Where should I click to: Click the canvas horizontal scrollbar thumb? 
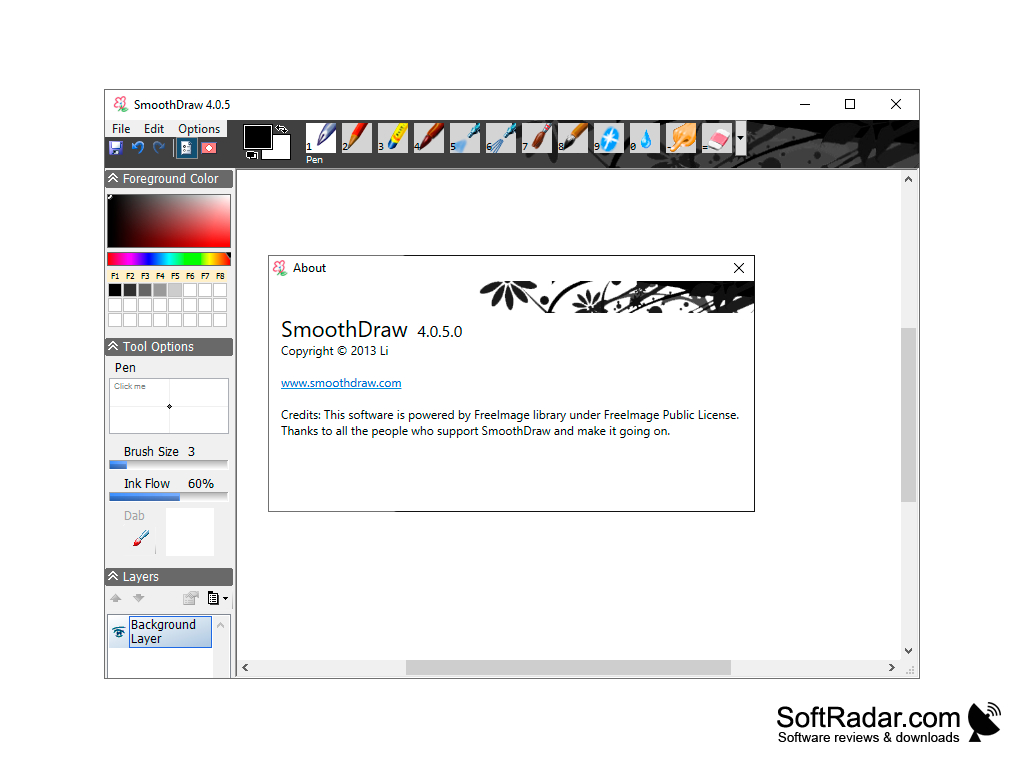(x=568, y=667)
